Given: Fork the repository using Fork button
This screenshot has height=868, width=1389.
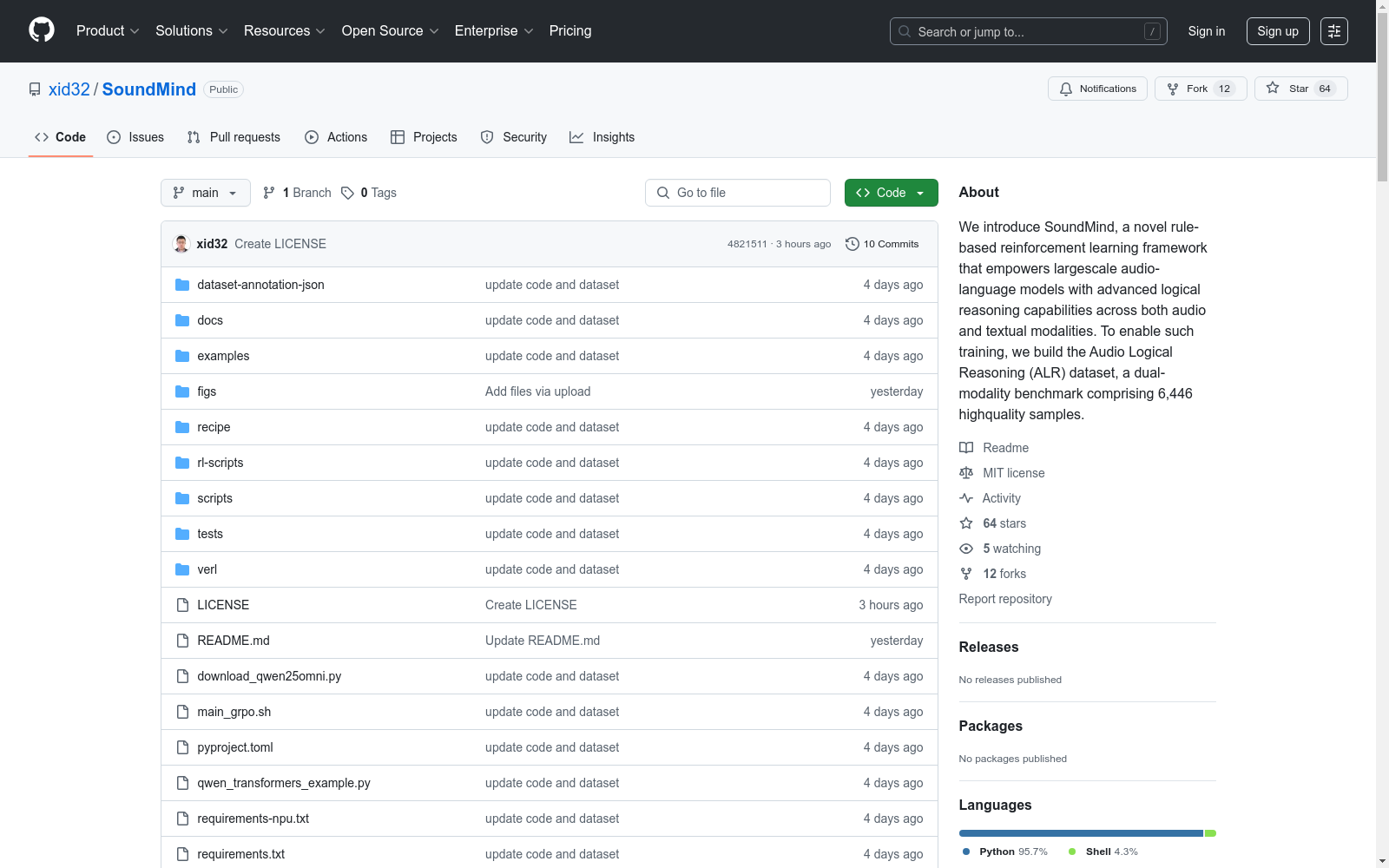Looking at the screenshot, I should point(1201,89).
